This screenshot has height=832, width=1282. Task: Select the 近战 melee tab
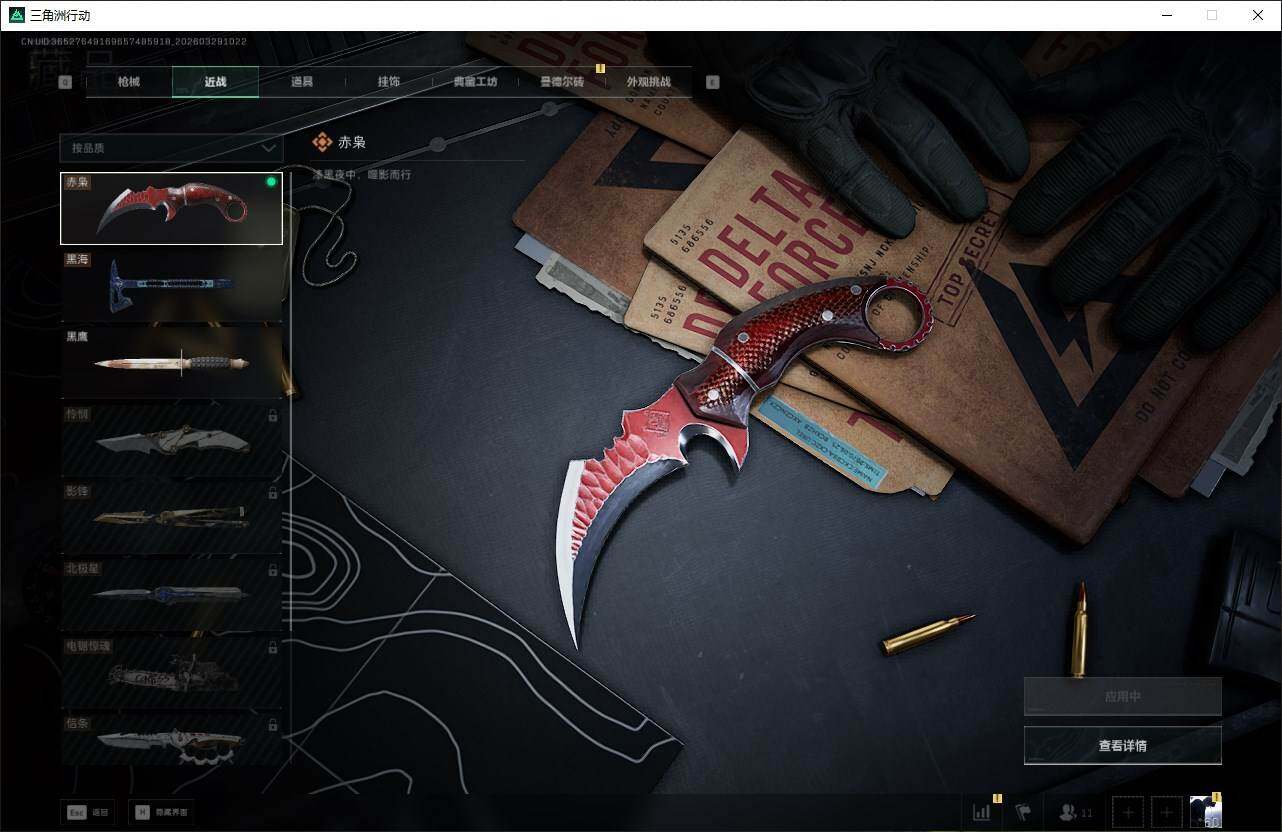[x=215, y=82]
